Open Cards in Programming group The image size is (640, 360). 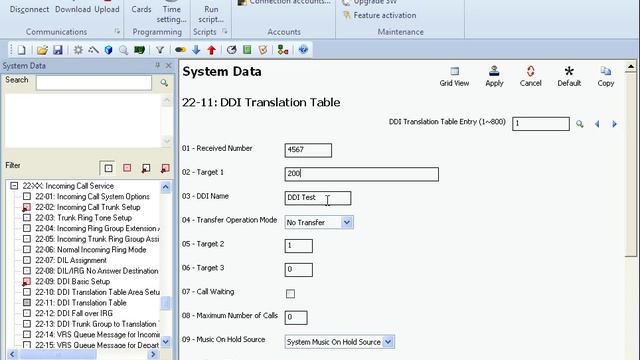pos(141,9)
